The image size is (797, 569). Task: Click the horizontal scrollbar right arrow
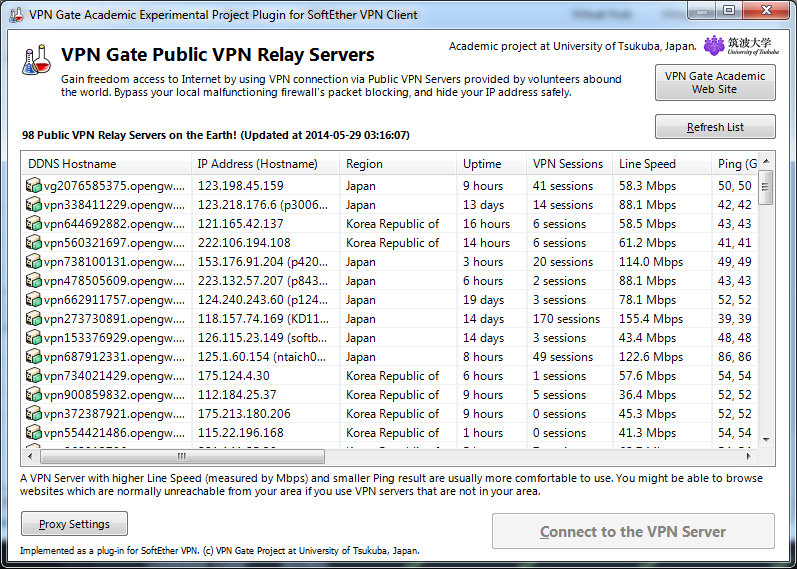[x=750, y=456]
